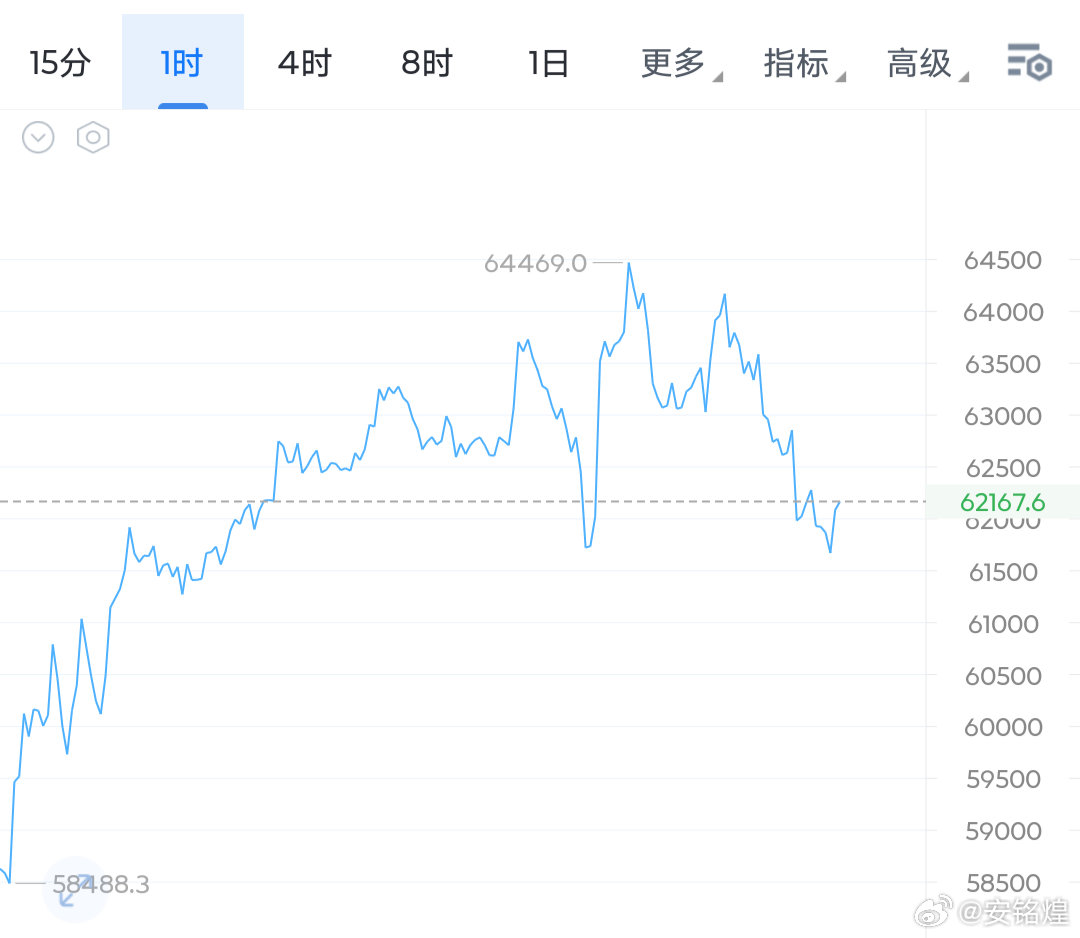Screen dimensions: 1080x938
Task: Click the 61000 price axis label
Action: tap(1003, 625)
